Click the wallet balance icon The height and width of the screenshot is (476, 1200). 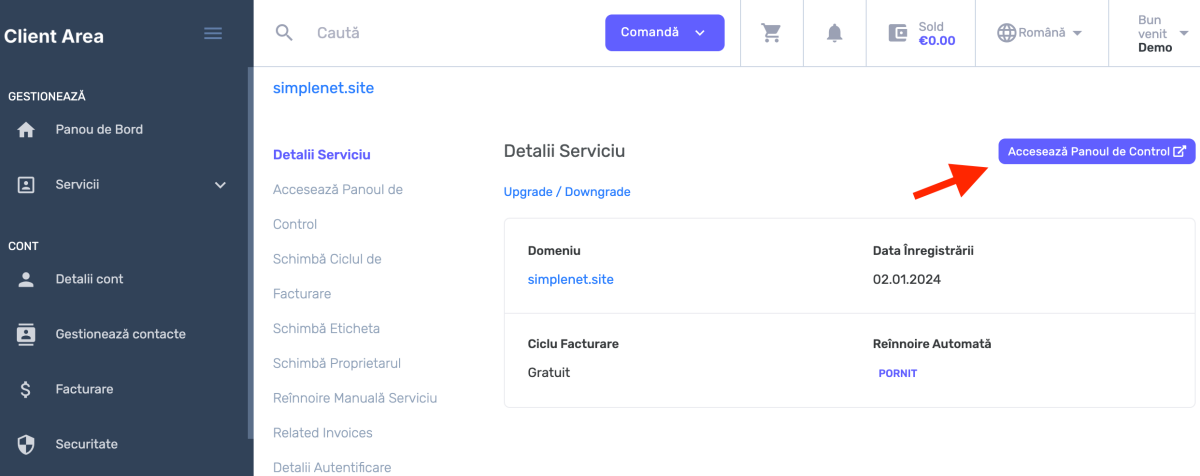tap(898, 33)
